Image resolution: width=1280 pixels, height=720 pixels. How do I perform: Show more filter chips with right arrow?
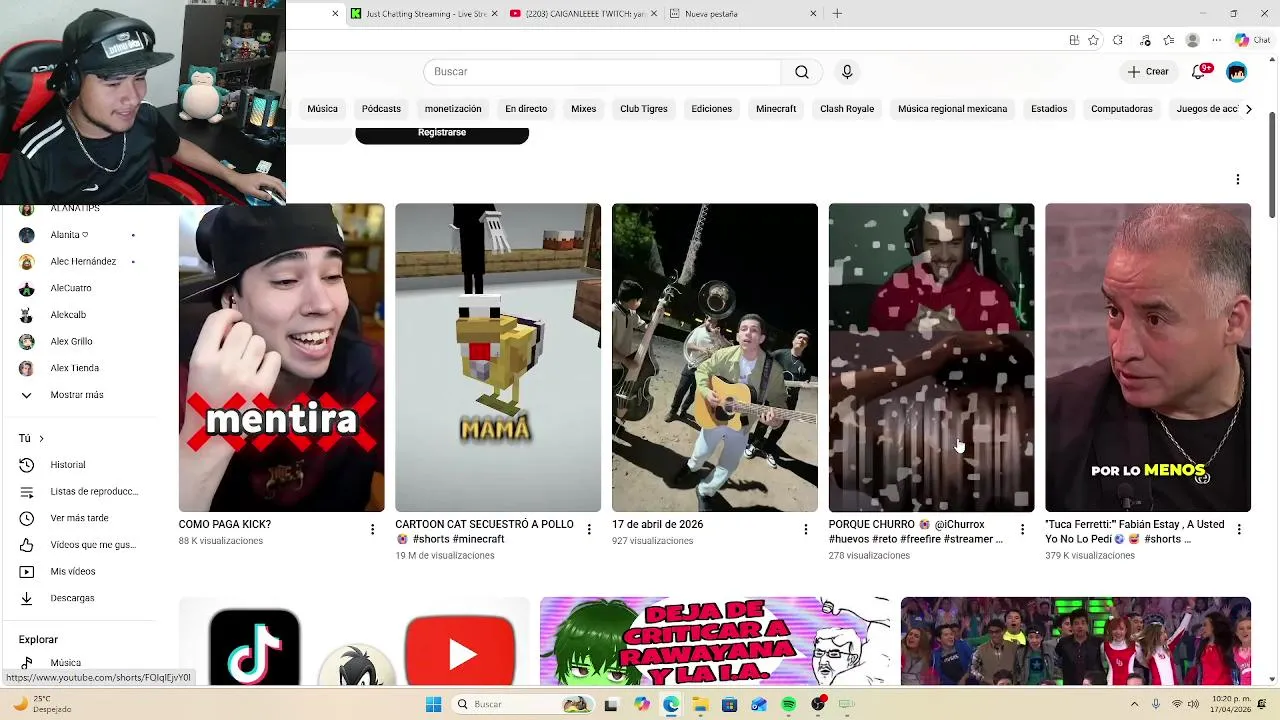click(x=1248, y=109)
